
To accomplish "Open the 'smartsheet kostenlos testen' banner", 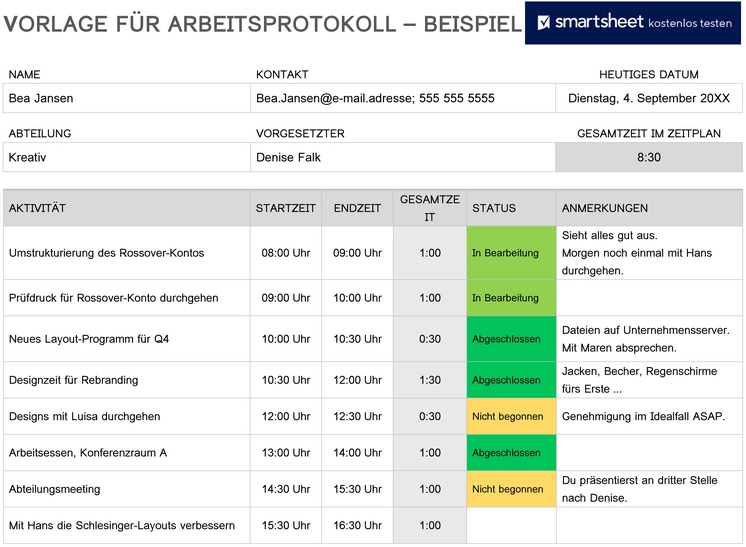I will (x=633, y=23).
